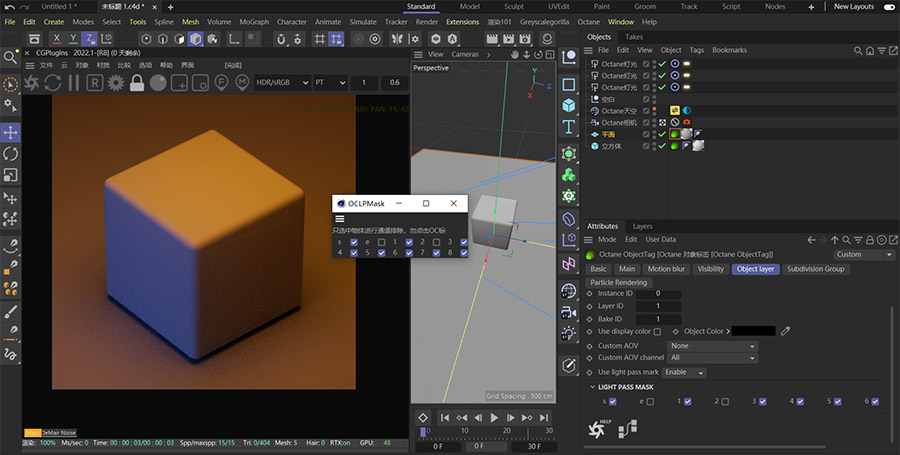Switch to the Takes tab
This screenshot has width=900, height=455.
click(634, 37)
